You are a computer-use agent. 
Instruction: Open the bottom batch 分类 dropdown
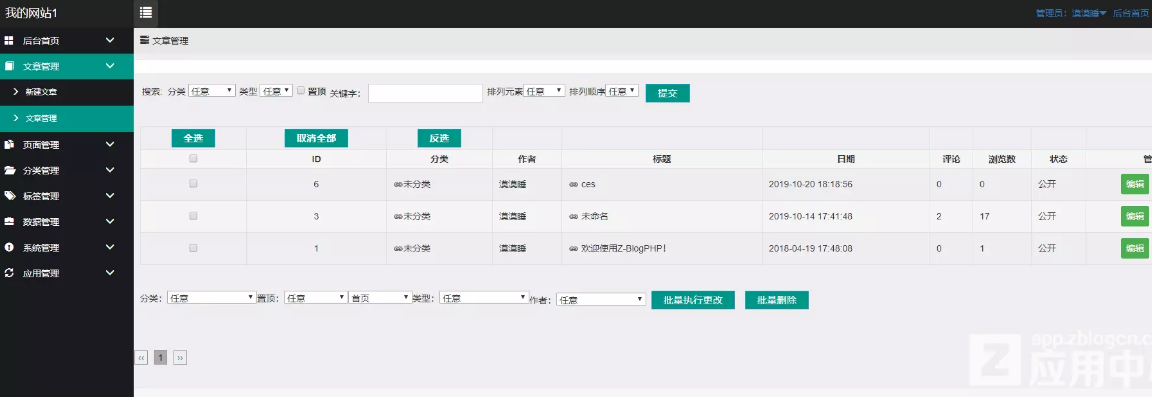(212, 298)
